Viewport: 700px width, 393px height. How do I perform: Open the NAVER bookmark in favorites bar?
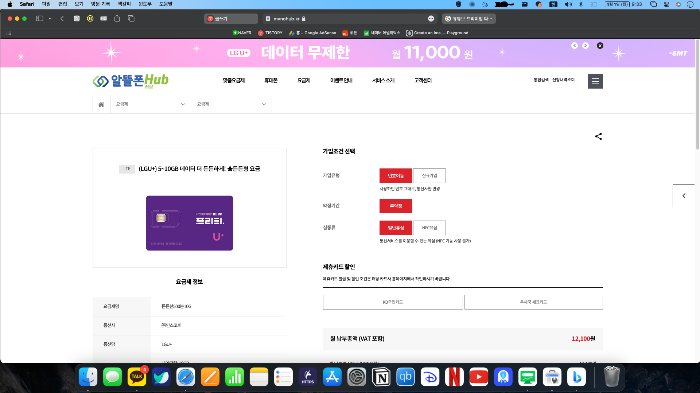pyautogui.click(x=242, y=33)
